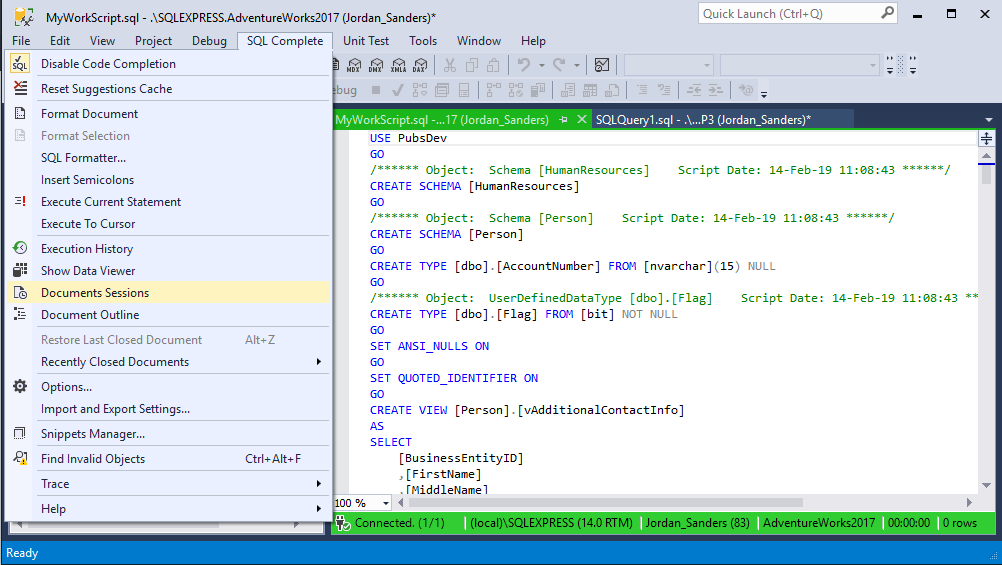Click the Options gear icon
Image resolution: width=1002 pixels, height=565 pixels.
pos(20,386)
